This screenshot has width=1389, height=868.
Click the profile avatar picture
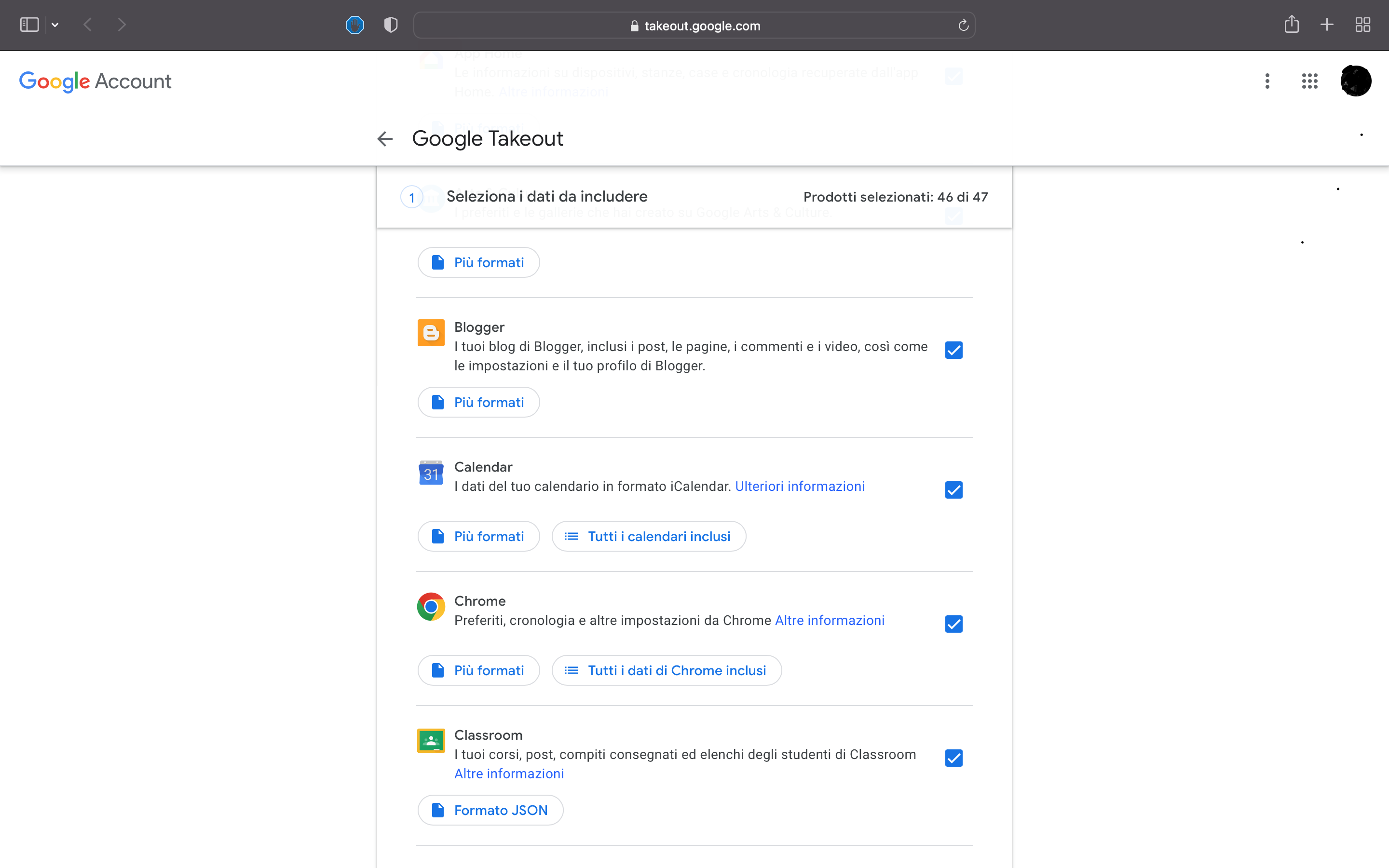[x=1355, y=81]
